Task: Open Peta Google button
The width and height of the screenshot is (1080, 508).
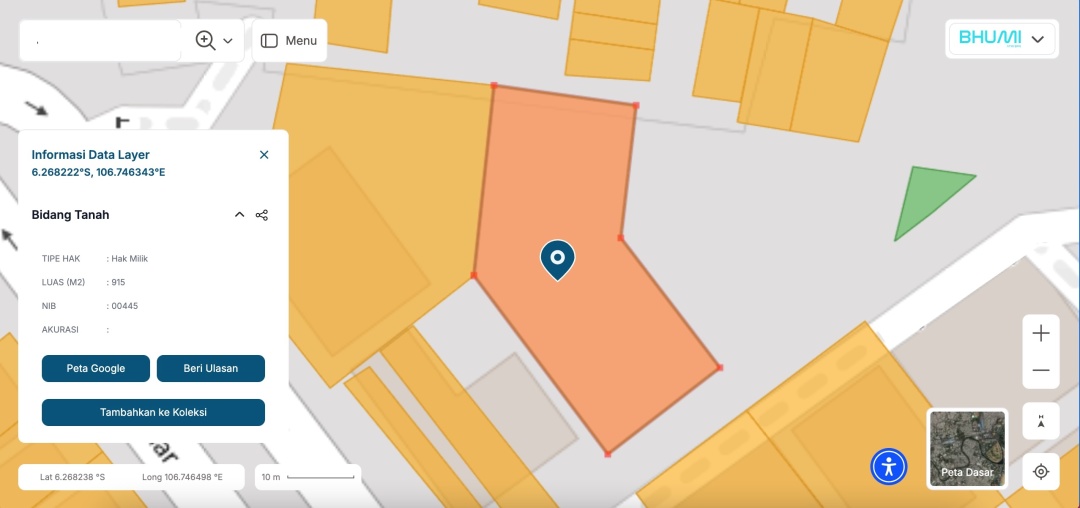Action: pos(96,368)
